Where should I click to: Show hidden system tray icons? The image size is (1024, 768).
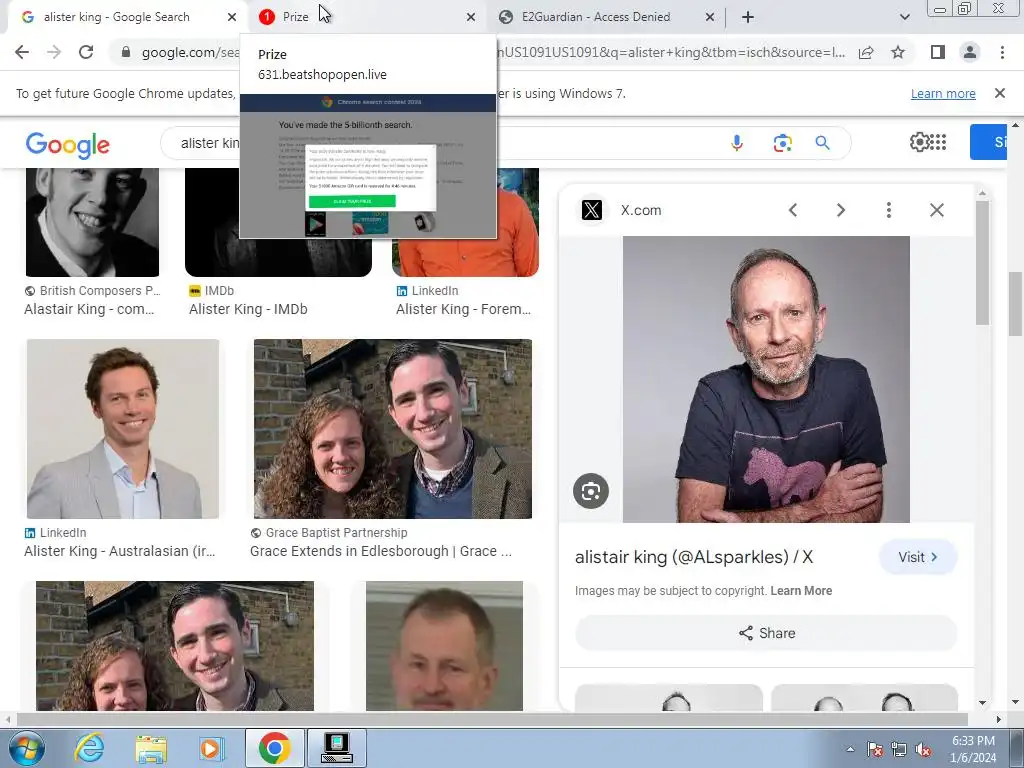click(850, 750)
